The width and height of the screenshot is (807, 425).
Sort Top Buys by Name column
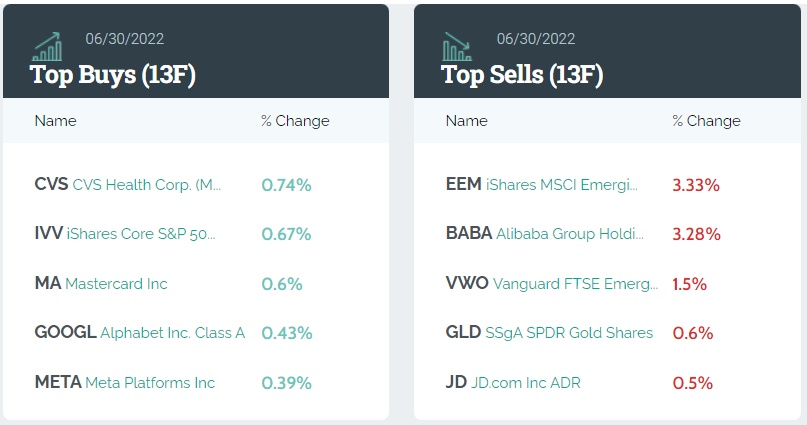pyautogui.click(x=55, y=121)
